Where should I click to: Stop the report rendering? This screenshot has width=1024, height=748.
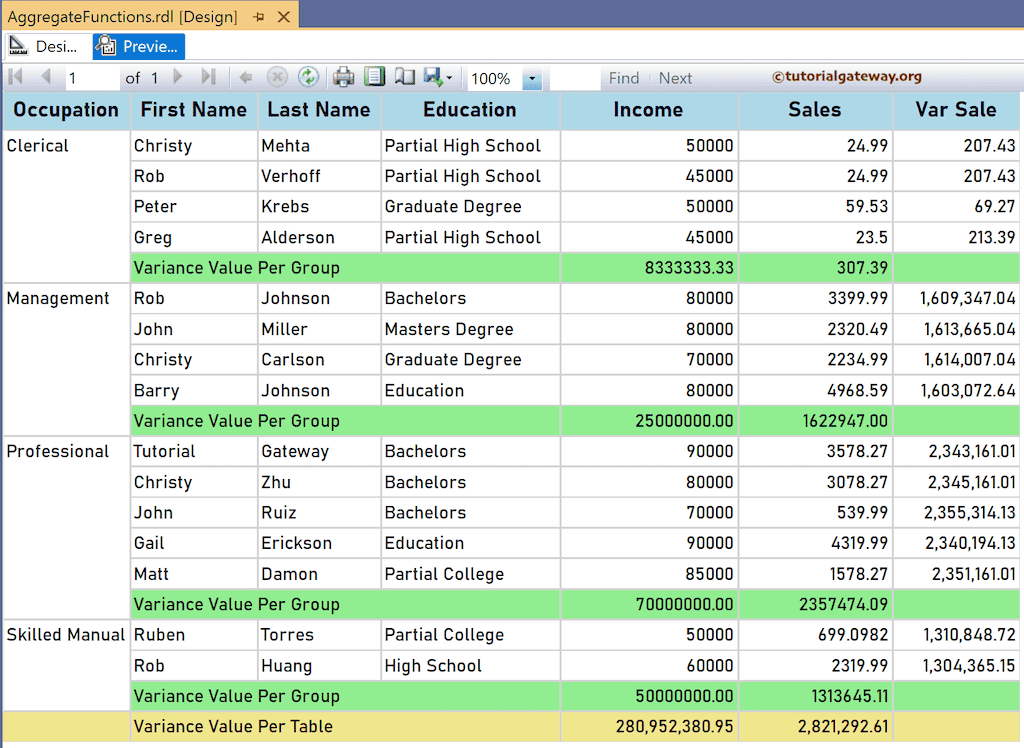pyautogui.click(x=278, y=77)
